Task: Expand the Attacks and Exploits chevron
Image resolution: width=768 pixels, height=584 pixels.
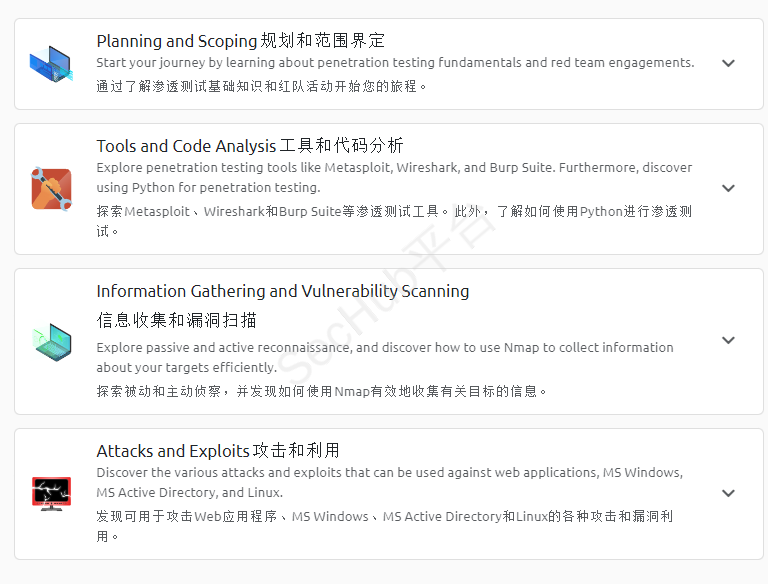Action: (x=728, y=493)
